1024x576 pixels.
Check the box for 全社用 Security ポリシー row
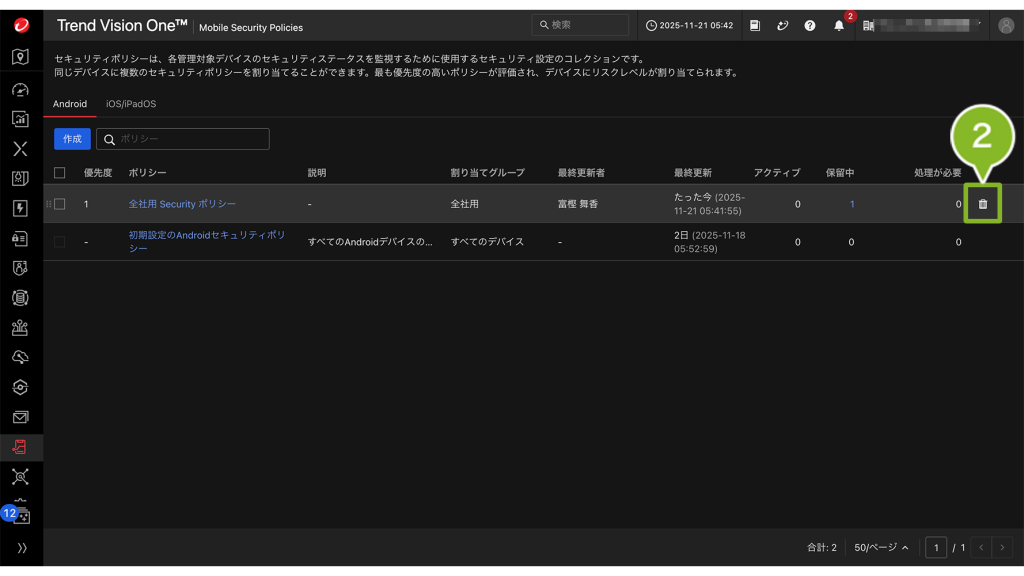tap(59, 204)
